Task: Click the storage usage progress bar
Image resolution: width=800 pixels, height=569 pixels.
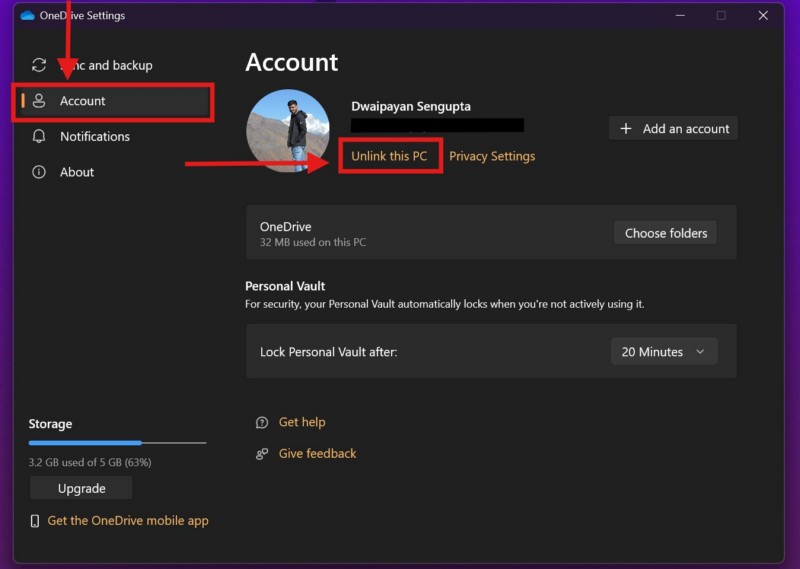Action: [x=117, y=442]
